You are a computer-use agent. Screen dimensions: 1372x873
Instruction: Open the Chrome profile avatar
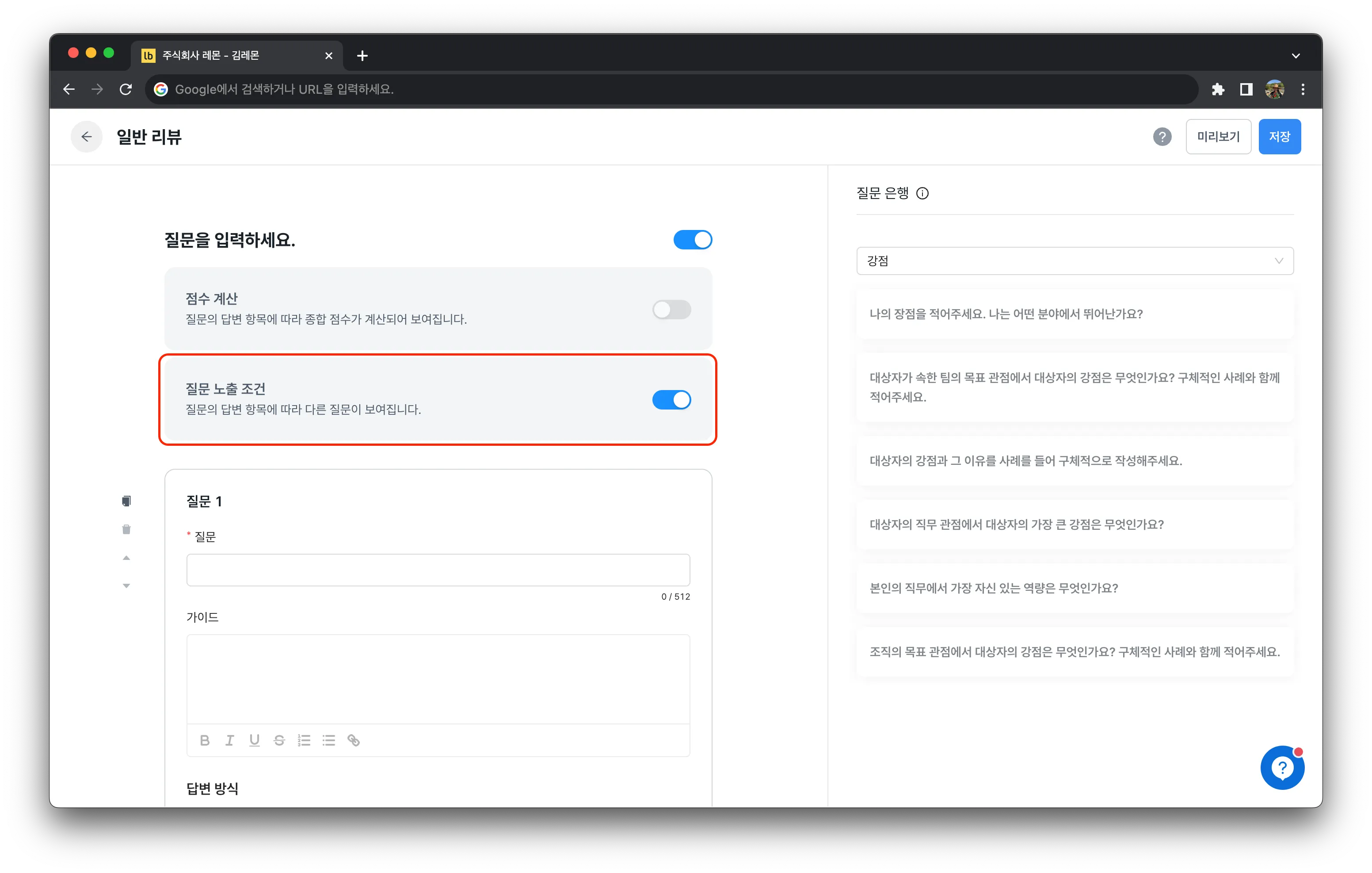click(x=1275, y=89)
